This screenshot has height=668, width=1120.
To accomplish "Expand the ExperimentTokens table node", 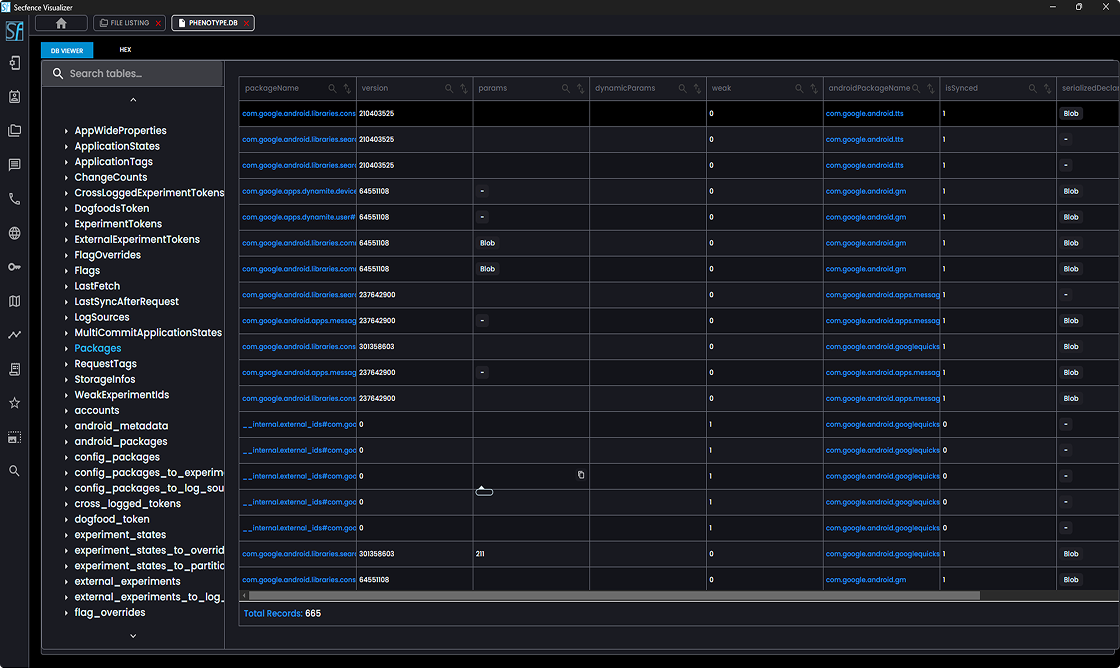I will point(66,224).
